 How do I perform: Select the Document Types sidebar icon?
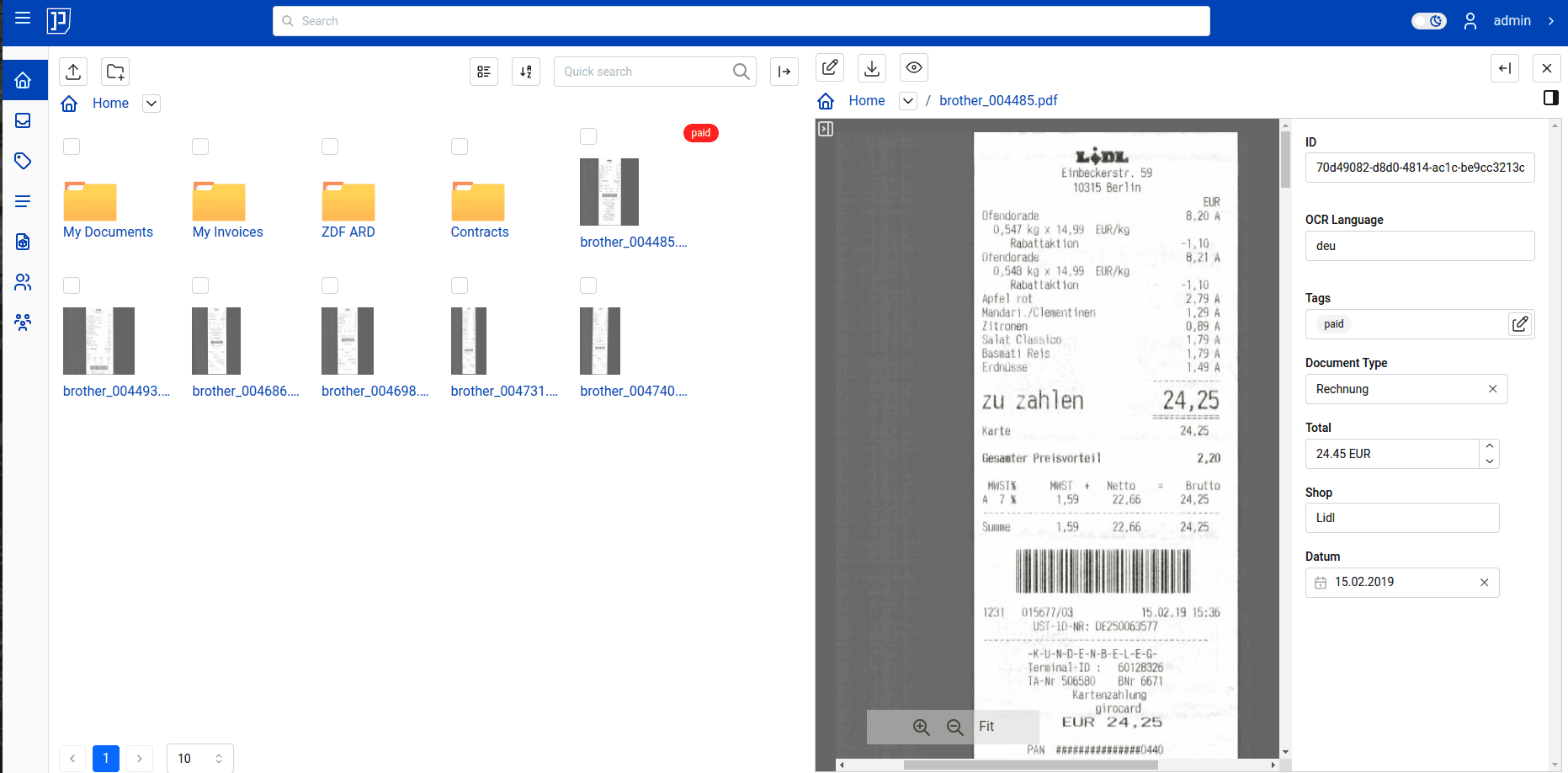click(23, 242)
